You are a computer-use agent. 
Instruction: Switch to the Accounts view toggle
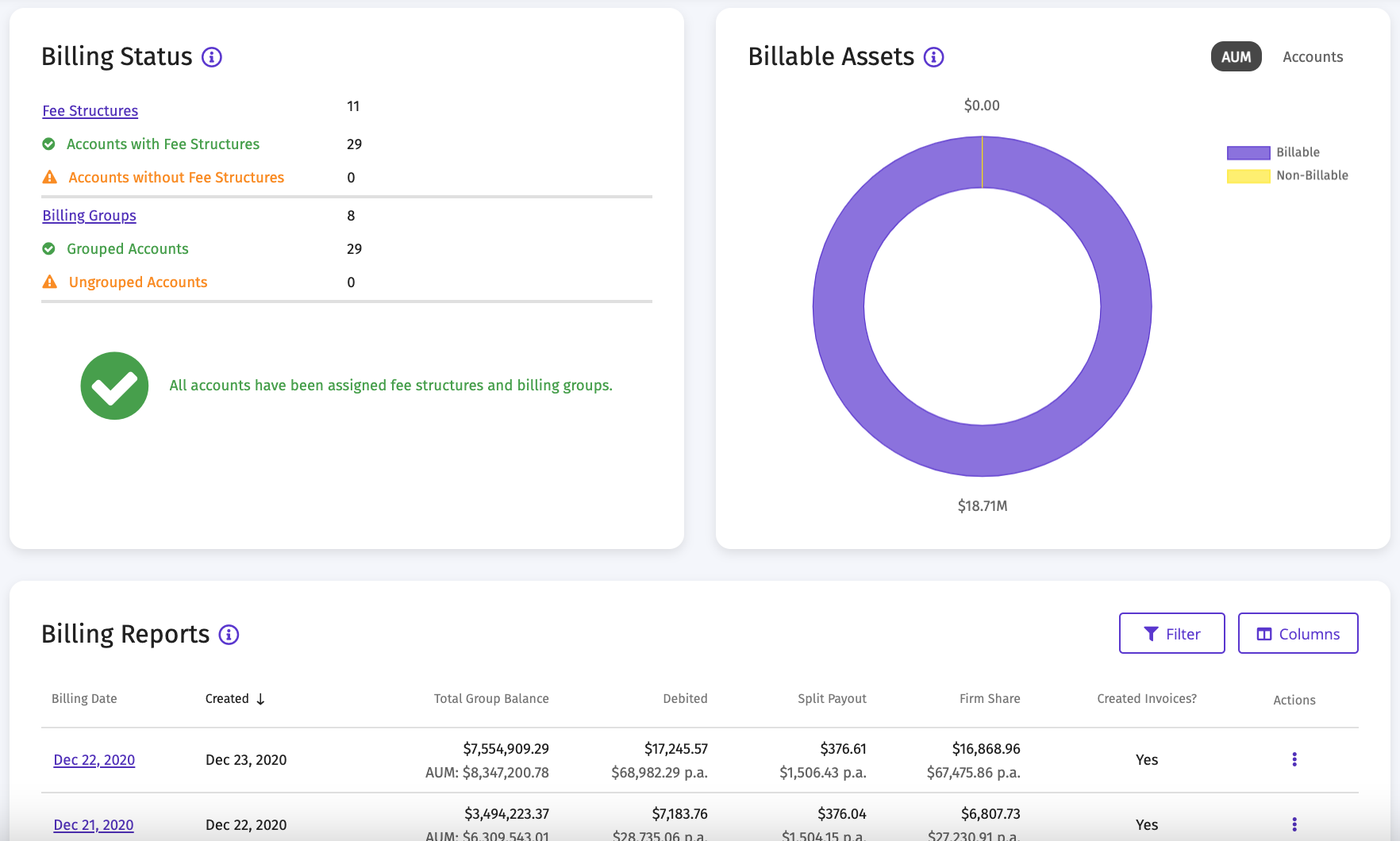pos(1313,57)
